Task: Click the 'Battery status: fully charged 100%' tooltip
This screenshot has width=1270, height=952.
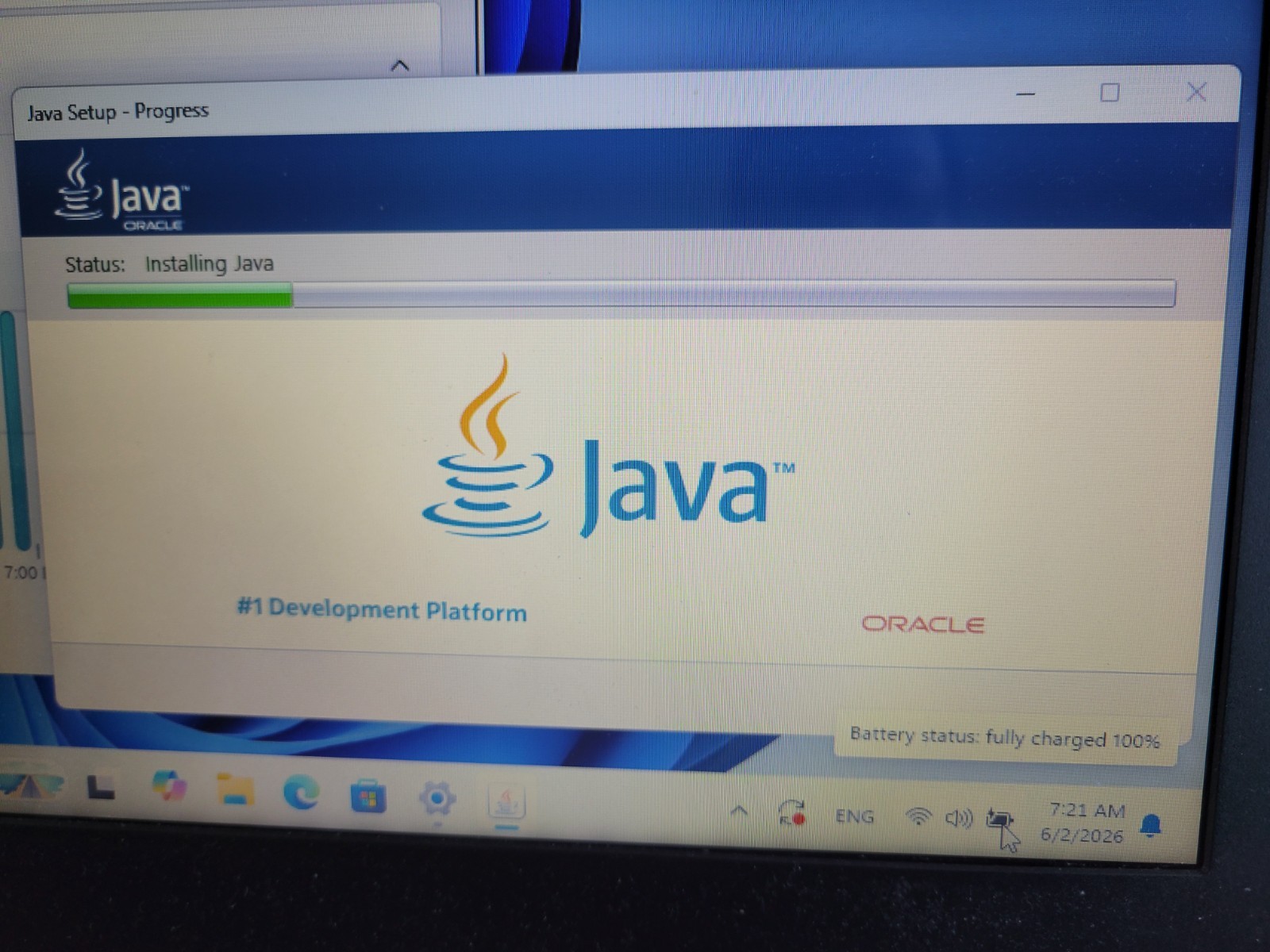Action: click(x=1004, y=739)
